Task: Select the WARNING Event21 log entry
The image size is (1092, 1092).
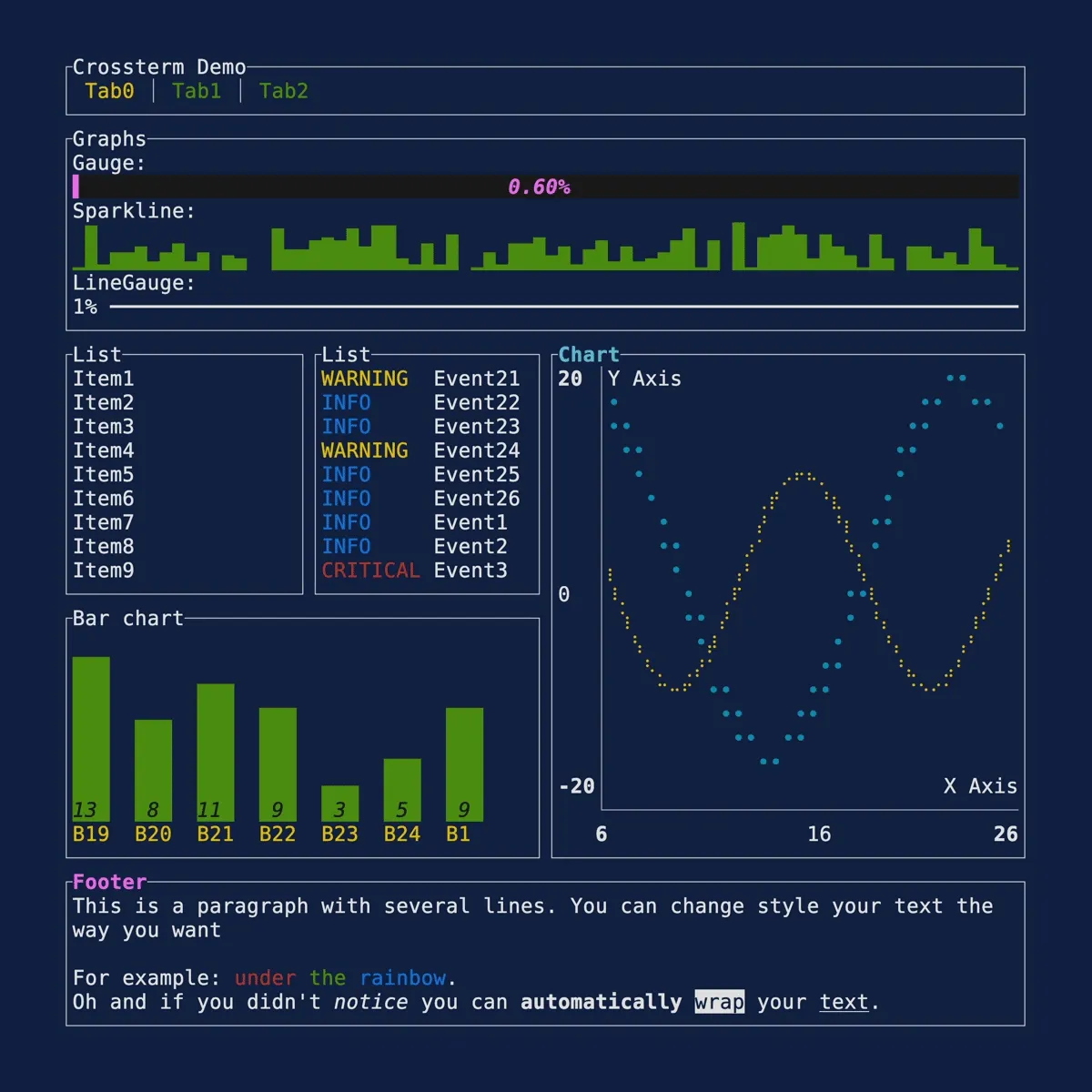Action: 420,379
